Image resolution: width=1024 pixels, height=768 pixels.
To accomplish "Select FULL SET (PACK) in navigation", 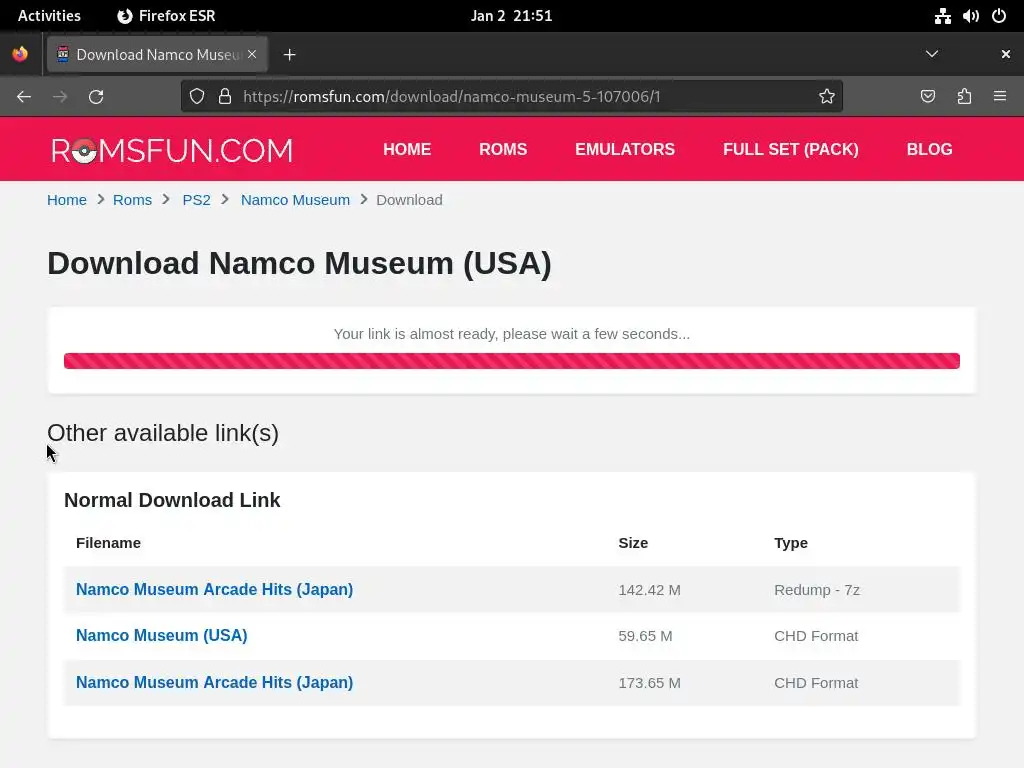I will [791, 149].
